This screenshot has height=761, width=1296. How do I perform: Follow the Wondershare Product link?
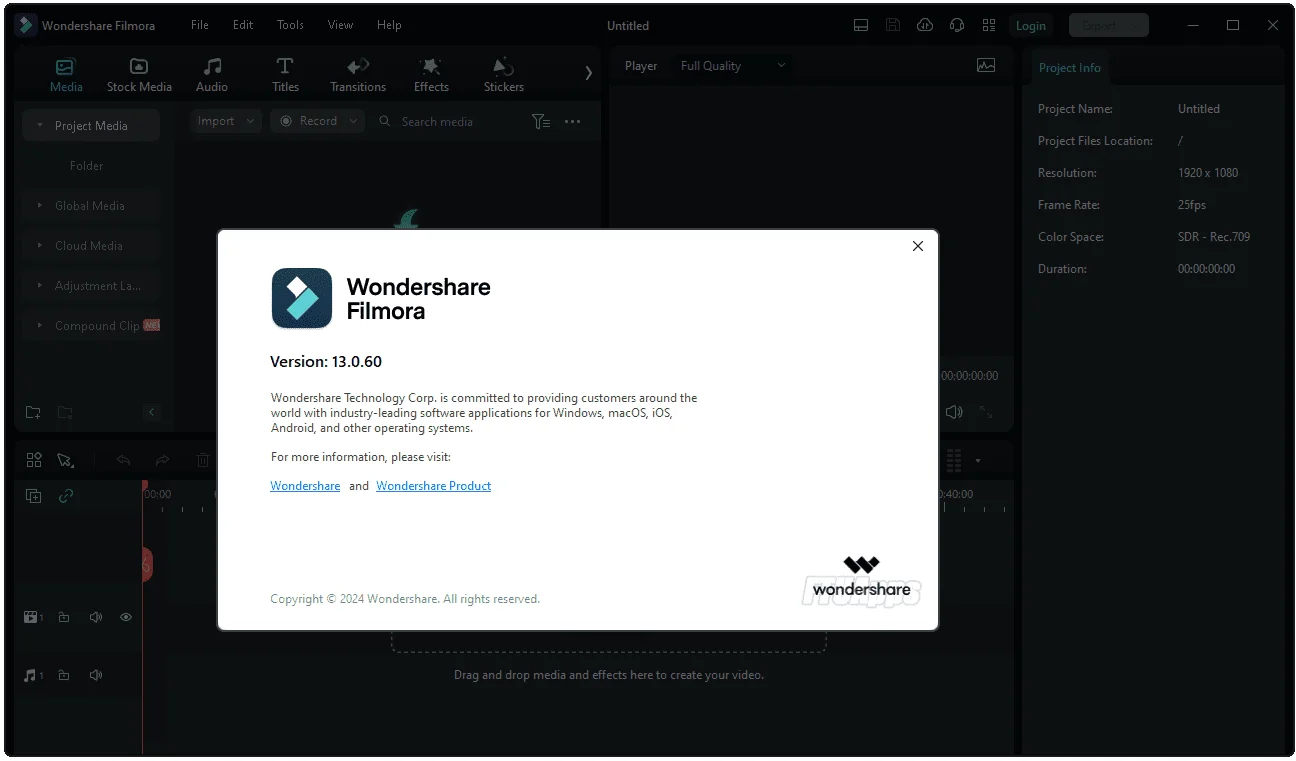(x=433, y=486)
